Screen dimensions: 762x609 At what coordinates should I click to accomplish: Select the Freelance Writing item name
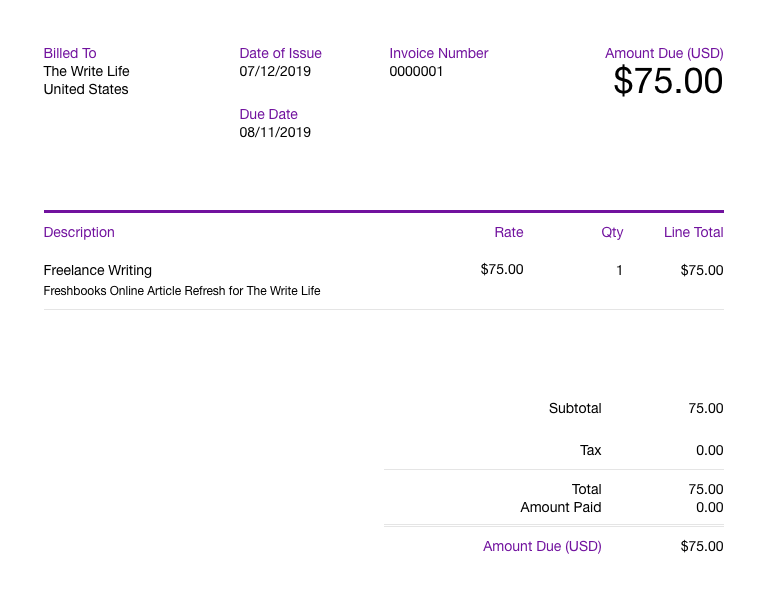click(98, 270)
